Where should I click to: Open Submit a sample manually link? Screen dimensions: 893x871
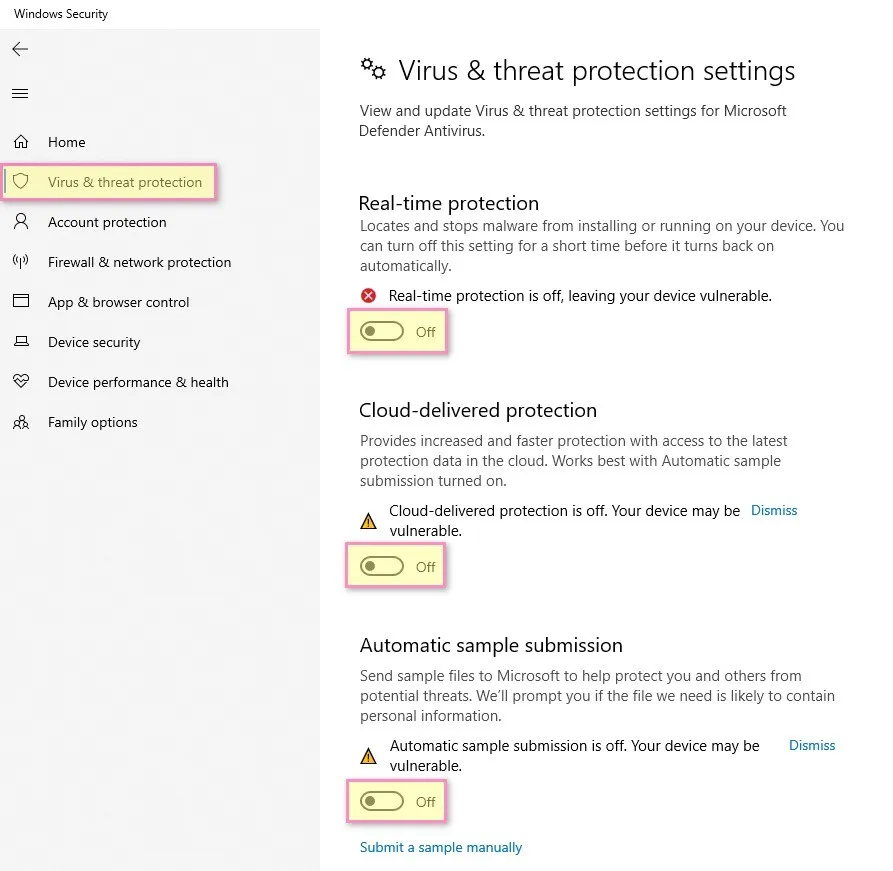pos(441,847)
